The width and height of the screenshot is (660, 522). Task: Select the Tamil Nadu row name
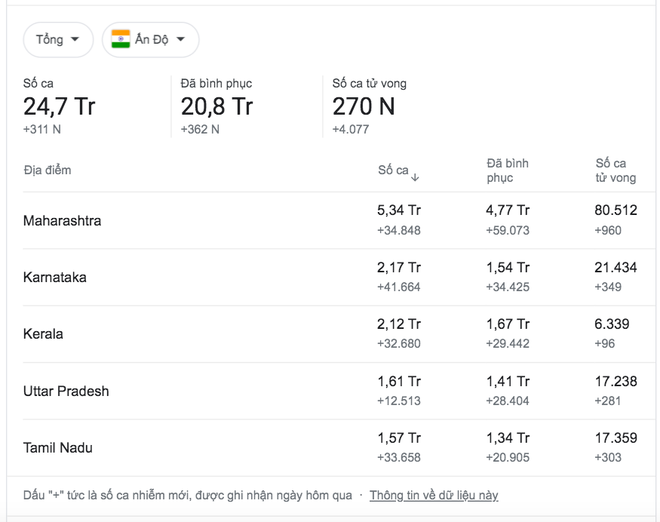[x=58, y=447]
